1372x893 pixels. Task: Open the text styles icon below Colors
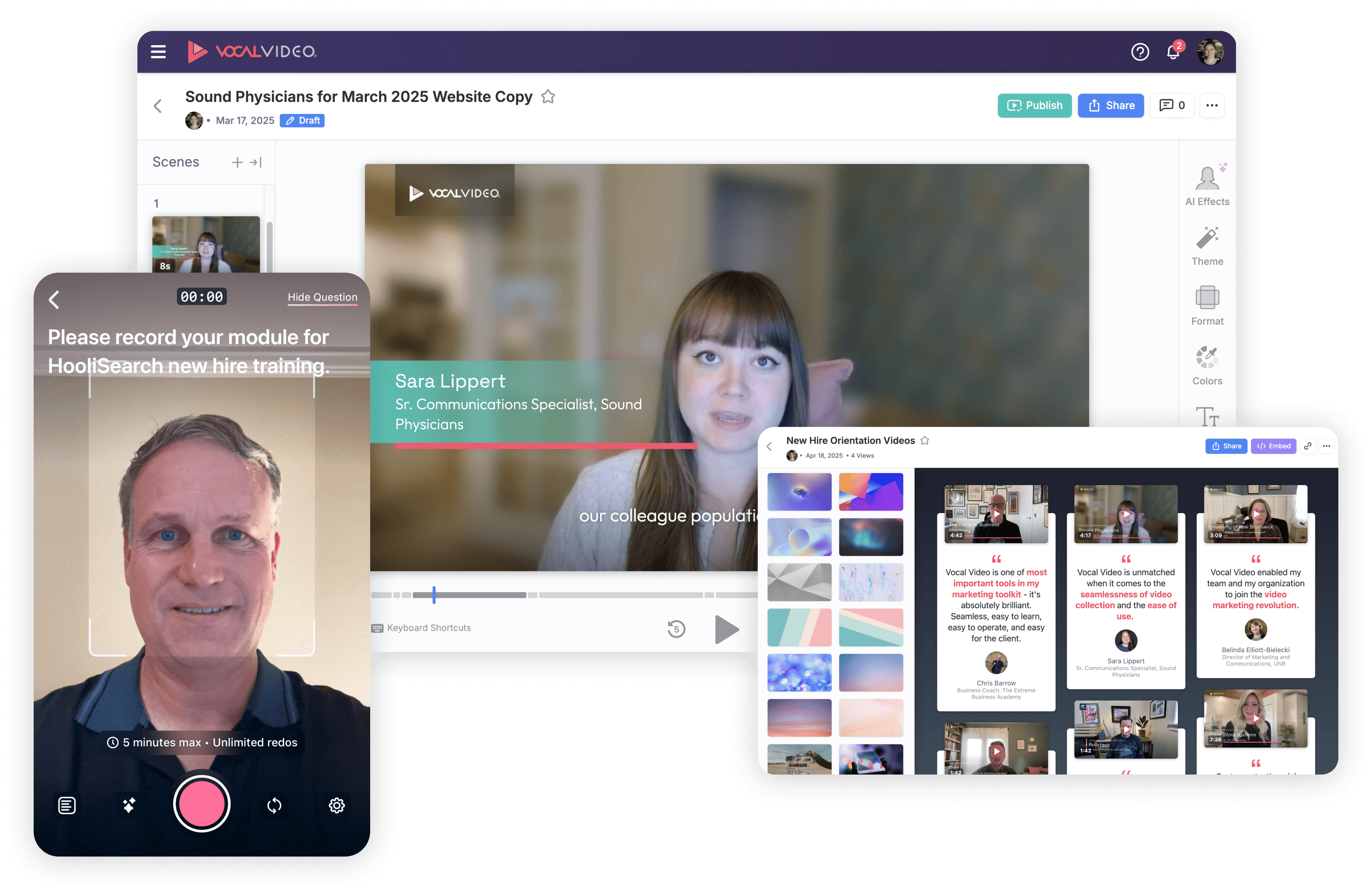1207,416
